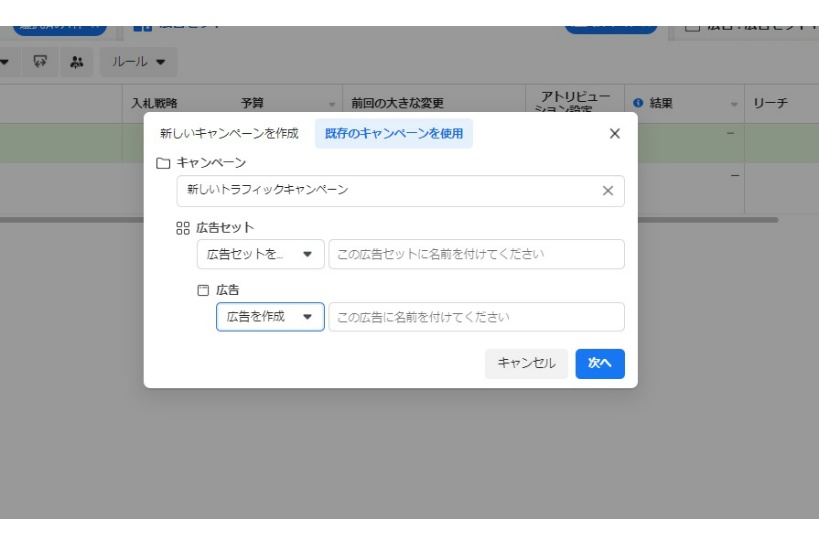Click the grid icon beside 広告セット
The height and width of the screenshot is (546, 819).
point(183,228)
